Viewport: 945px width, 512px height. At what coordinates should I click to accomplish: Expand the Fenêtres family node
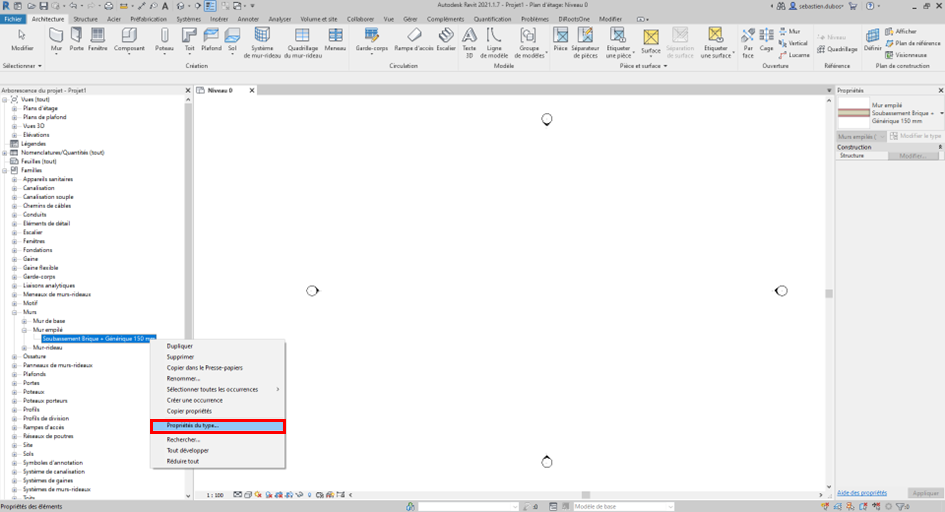[x=14, y=241]
